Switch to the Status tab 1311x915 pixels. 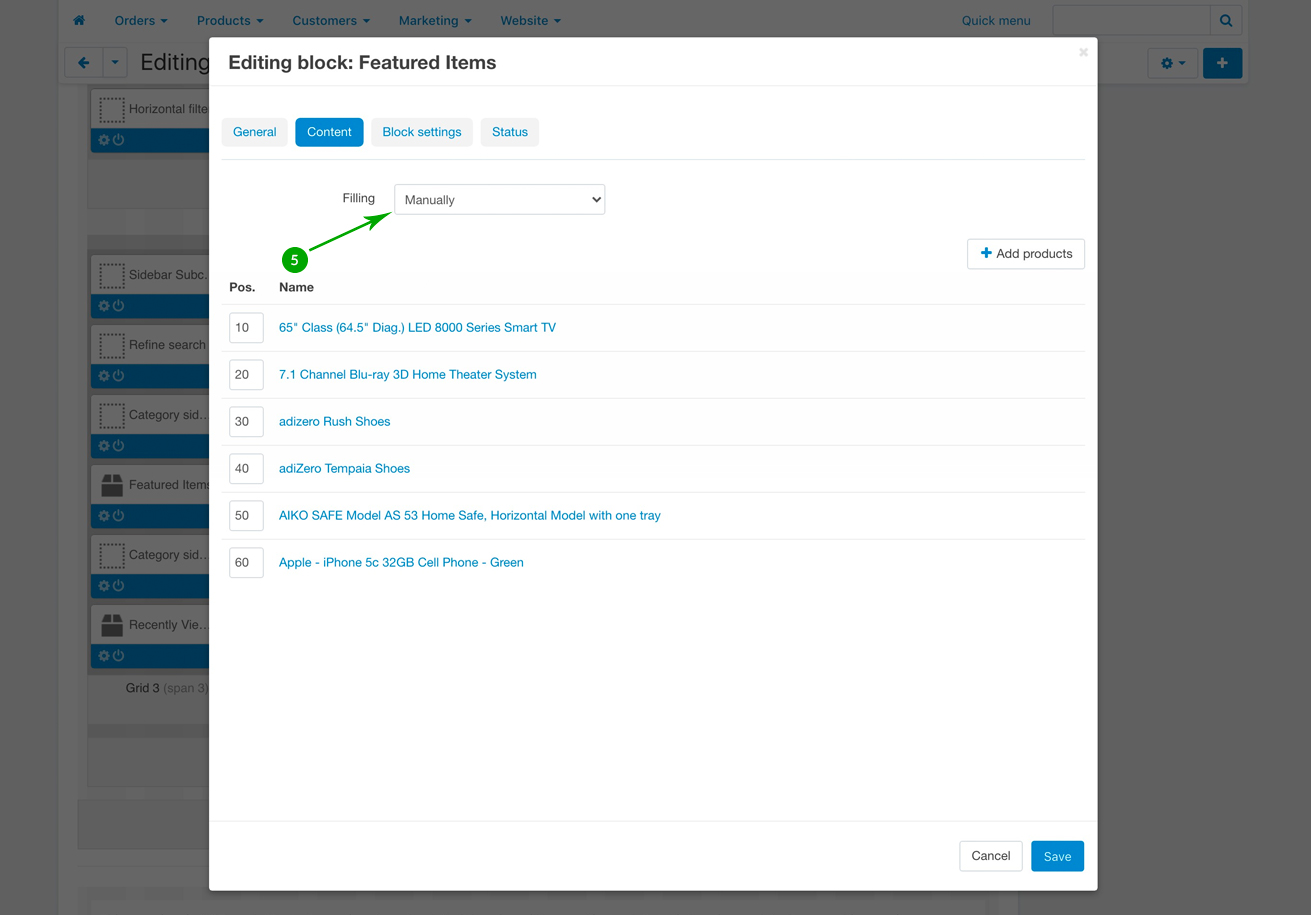pyautogui.click(x=509, y=132)
